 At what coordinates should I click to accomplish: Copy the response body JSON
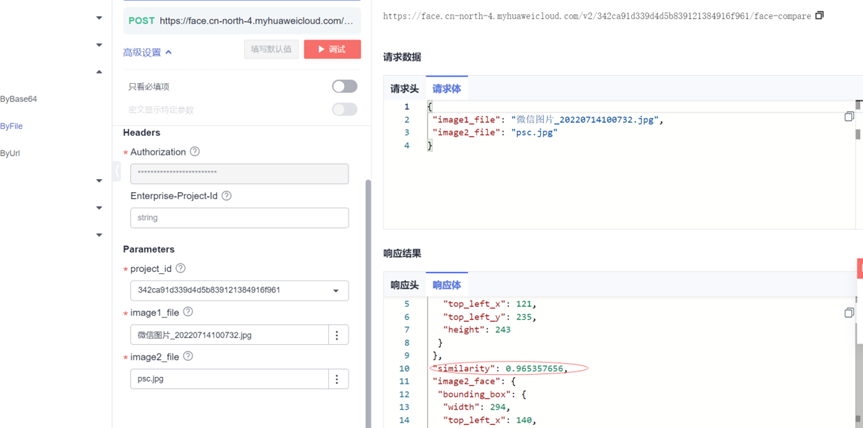pos(849,313)
